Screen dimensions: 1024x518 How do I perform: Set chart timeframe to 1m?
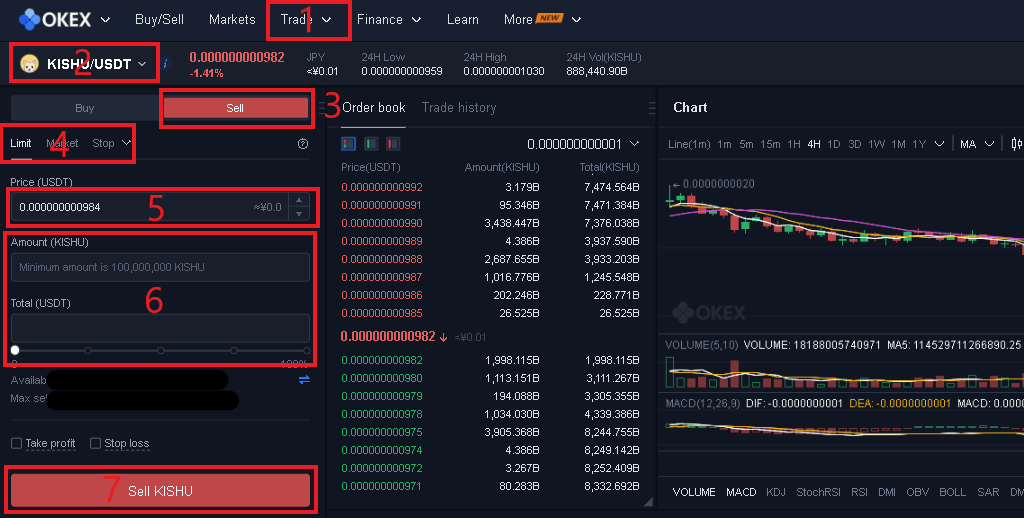(x=724, y=144)
